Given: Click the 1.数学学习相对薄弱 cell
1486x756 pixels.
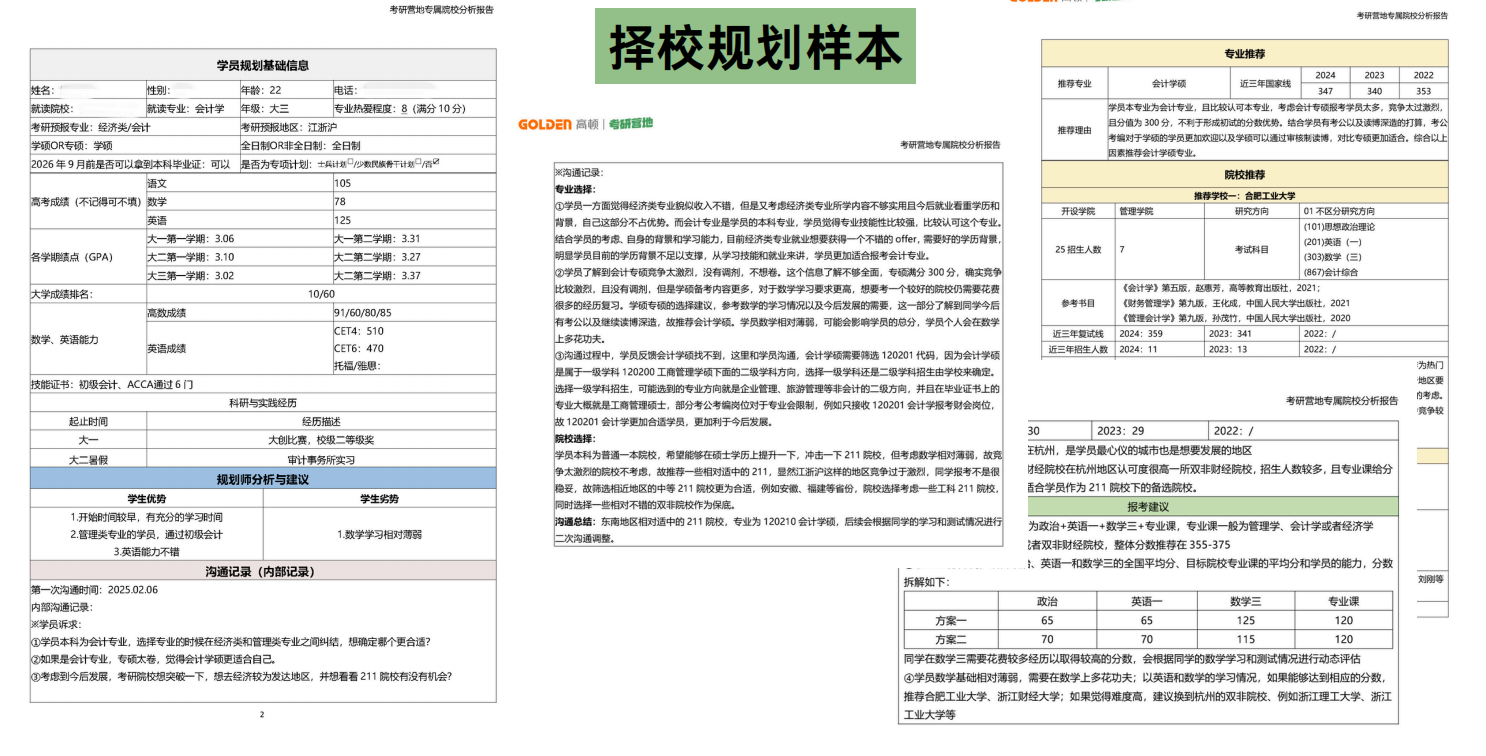Looking at the screenshot, I should point(380,534).
